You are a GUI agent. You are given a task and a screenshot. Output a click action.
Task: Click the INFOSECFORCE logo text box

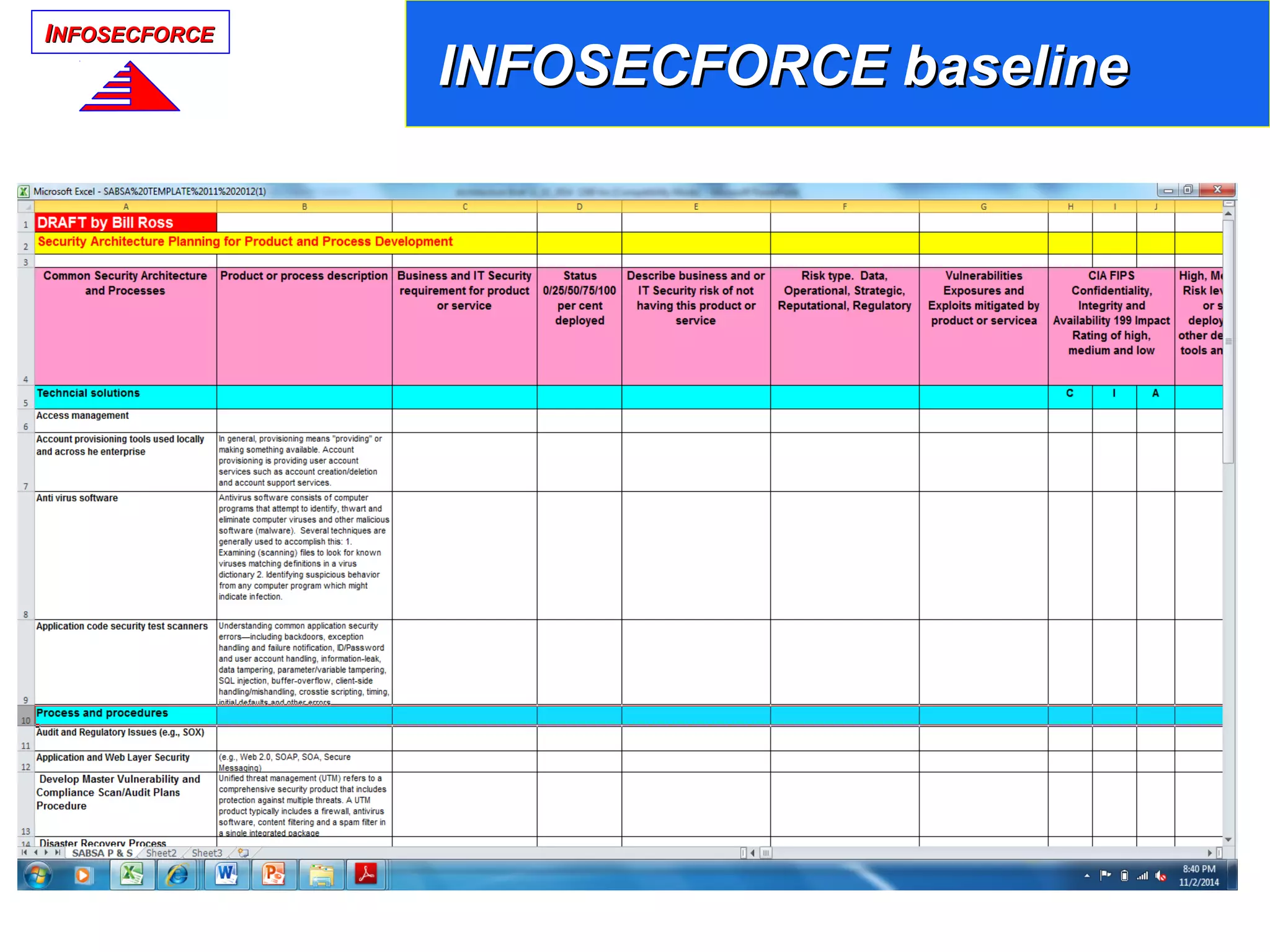point(130,32)
